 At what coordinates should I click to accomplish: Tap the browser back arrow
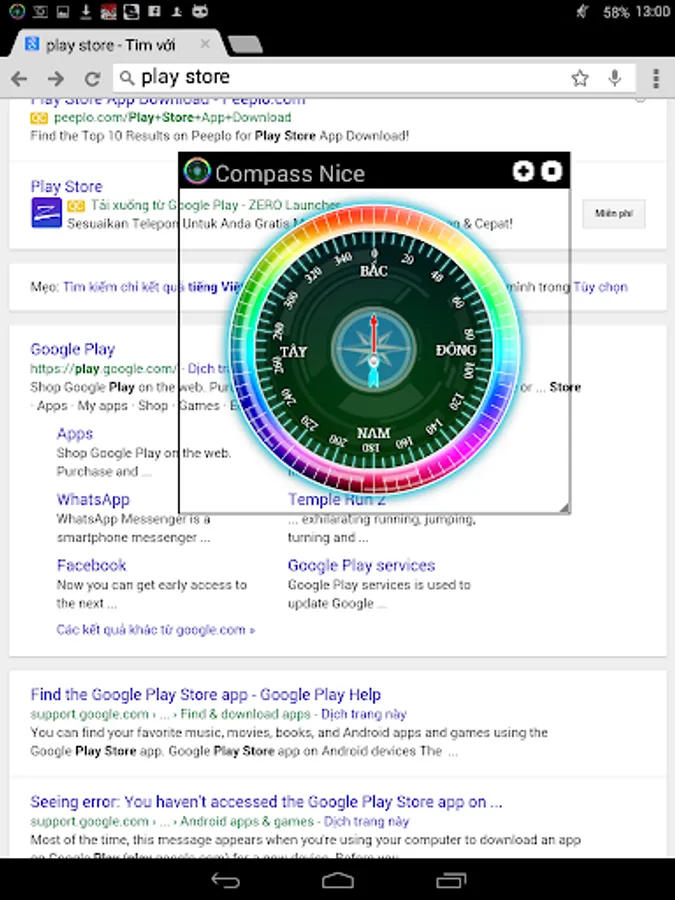tap(19, 79)
